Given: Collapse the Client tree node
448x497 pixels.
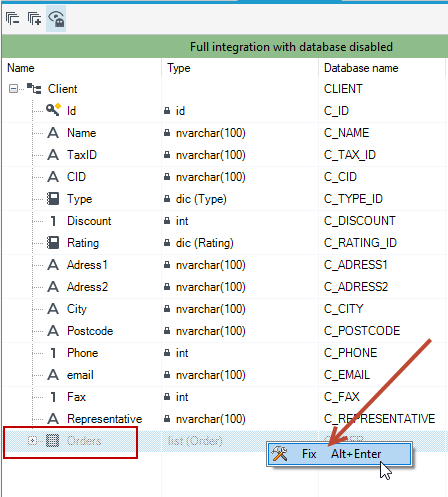Looking at the screenshot, I should [13, 89].
